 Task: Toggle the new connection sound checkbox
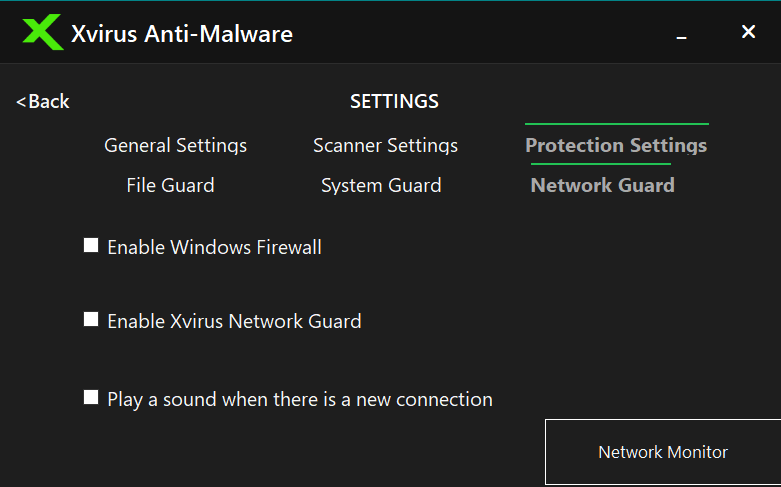coord(91,397)
